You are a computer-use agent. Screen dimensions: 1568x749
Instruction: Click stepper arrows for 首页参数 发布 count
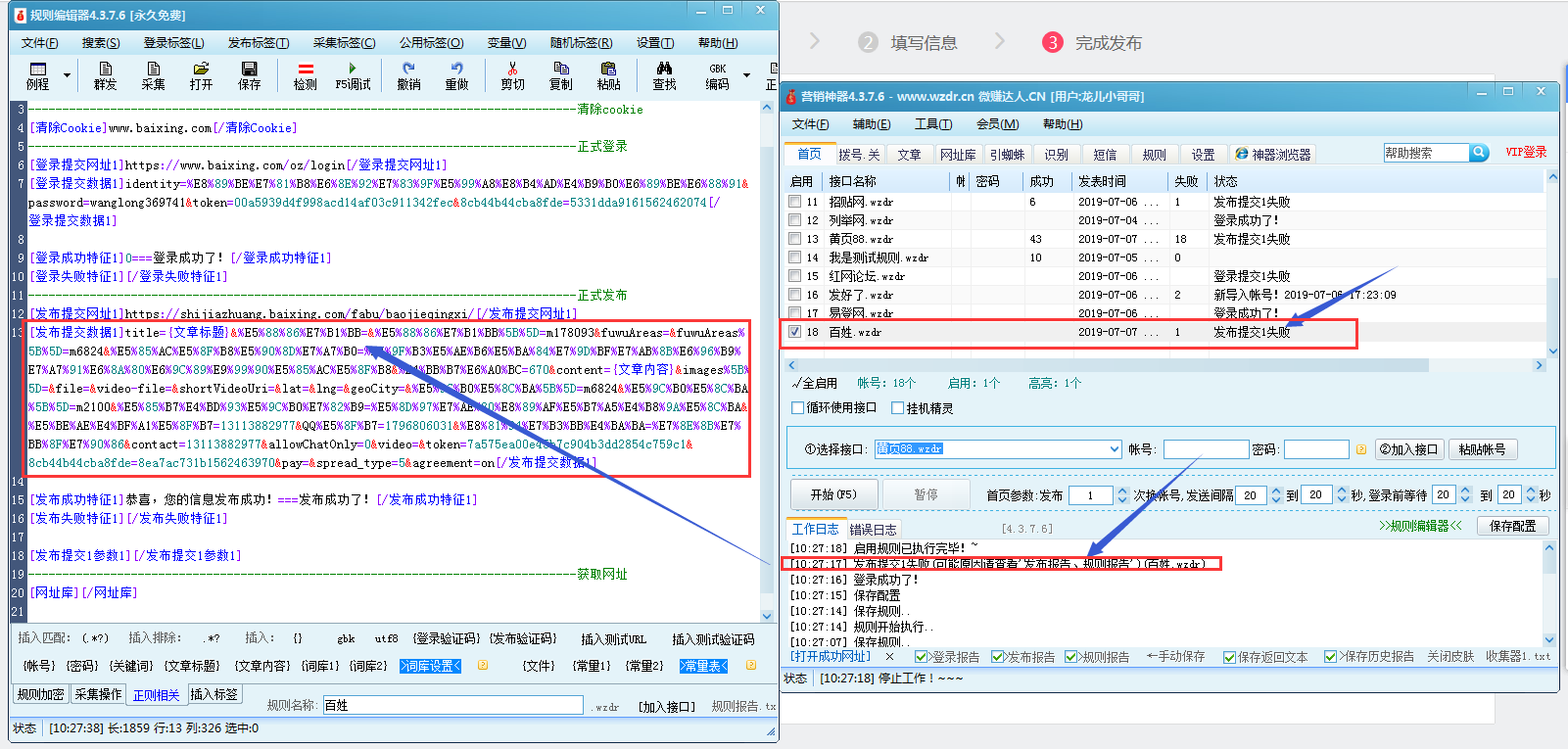[1122, 495]
